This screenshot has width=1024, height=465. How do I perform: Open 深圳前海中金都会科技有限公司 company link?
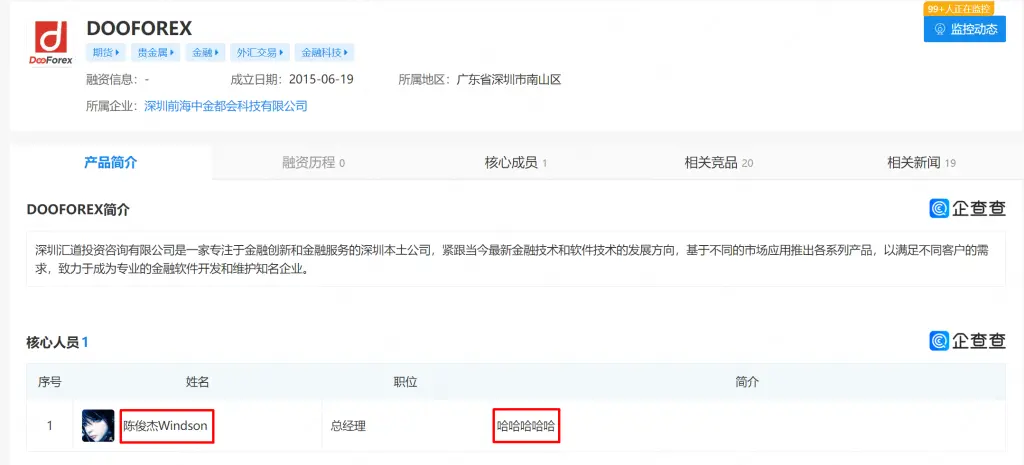tap(225, 106)
